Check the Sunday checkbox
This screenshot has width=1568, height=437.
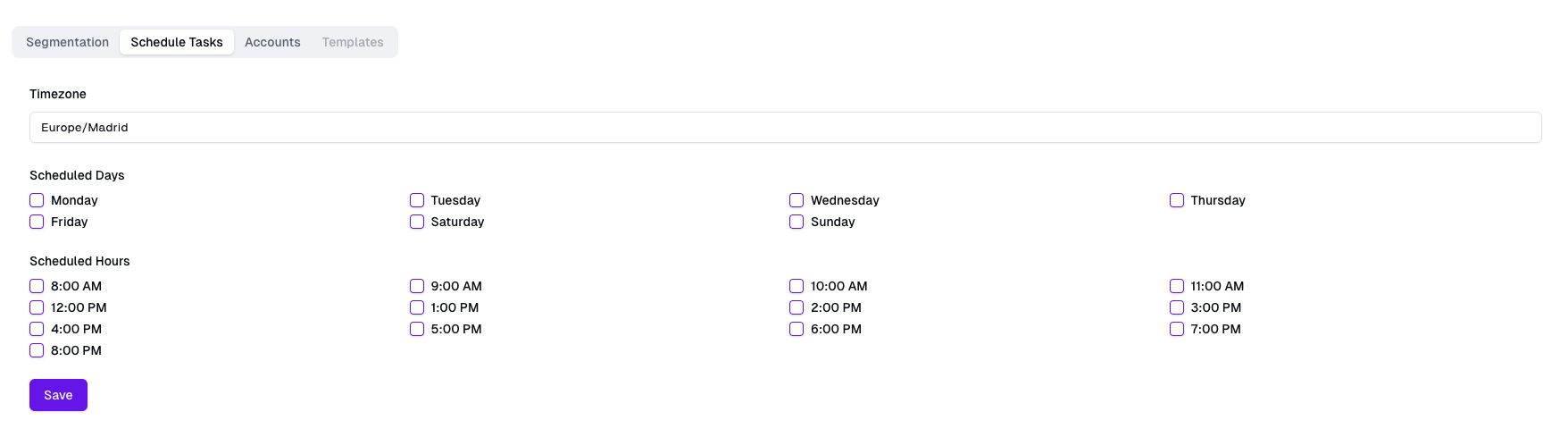(x=797, y=222)
